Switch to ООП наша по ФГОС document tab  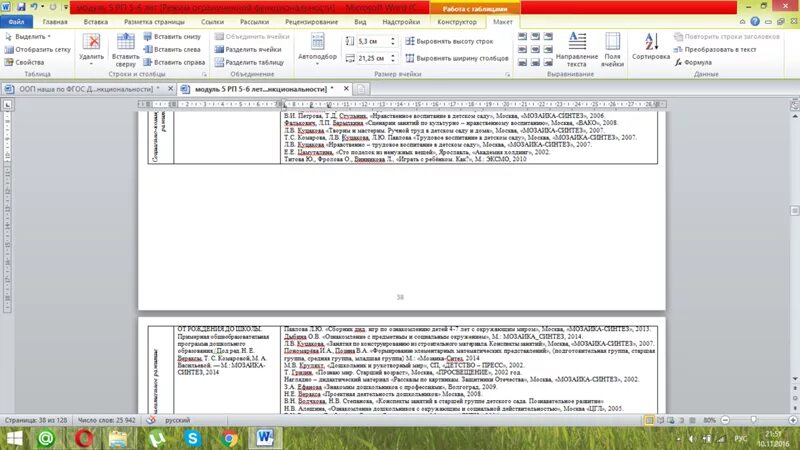coord(85,89)
